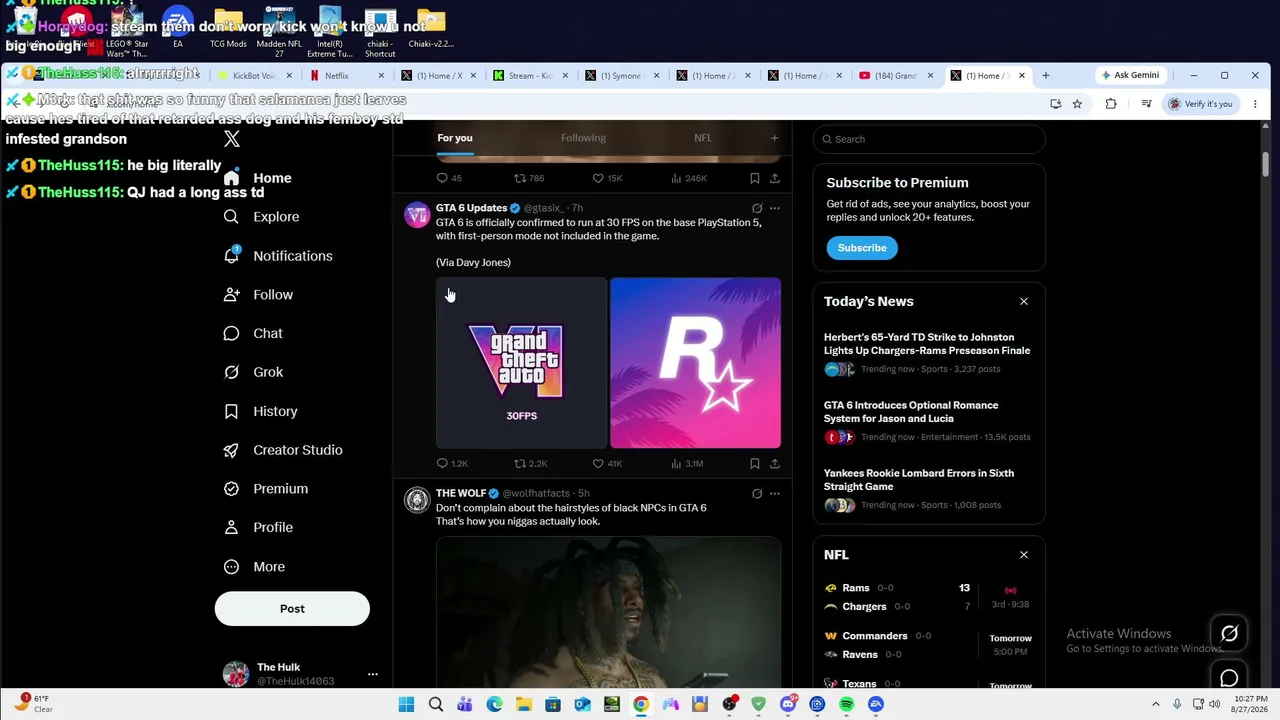This screenshot has height=720, width=1280.
Task: Open Windows Start menu
Action: [406, 705]
